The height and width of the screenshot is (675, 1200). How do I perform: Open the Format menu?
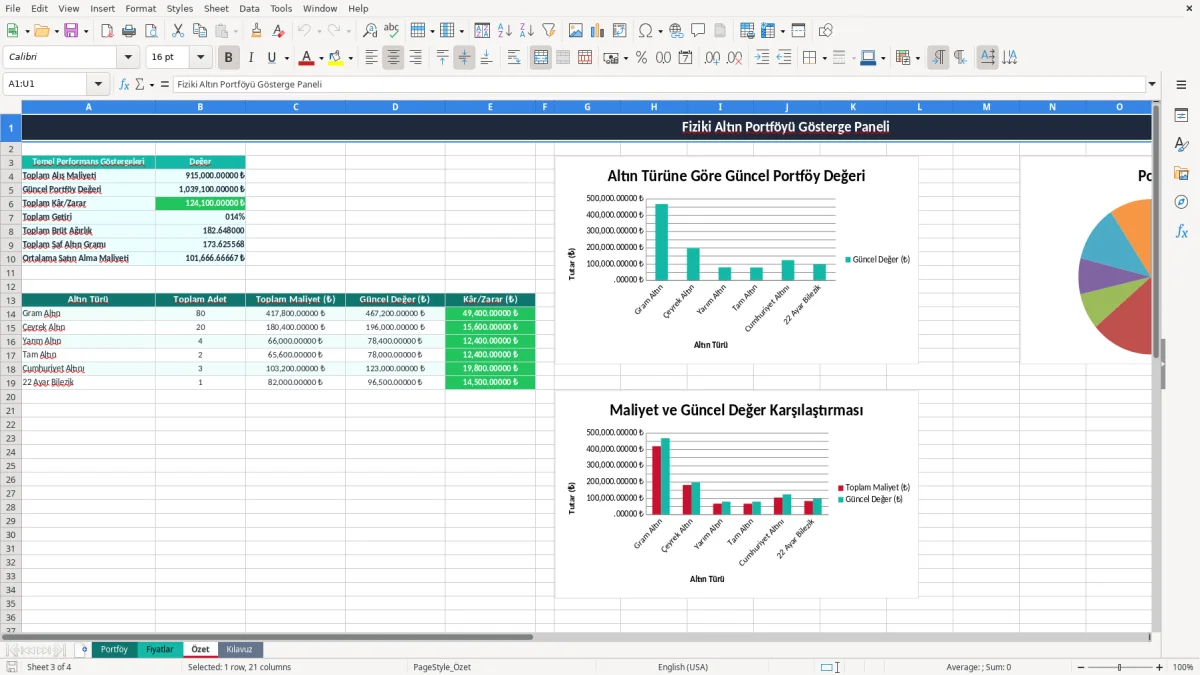pos(140,8)
